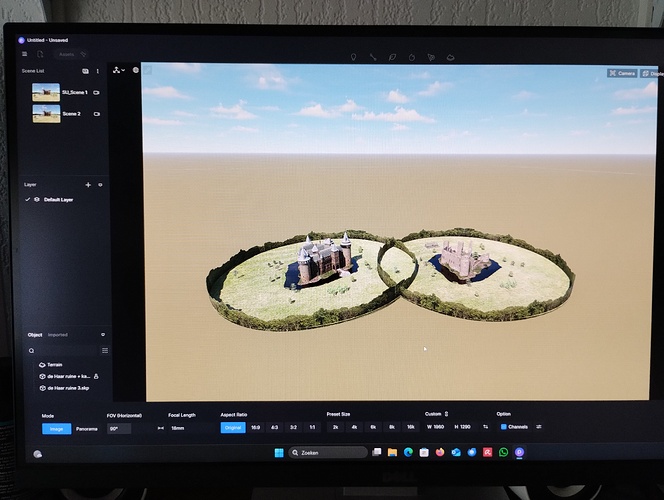Choose 16:9 aspect ratio

coord(255,428)
